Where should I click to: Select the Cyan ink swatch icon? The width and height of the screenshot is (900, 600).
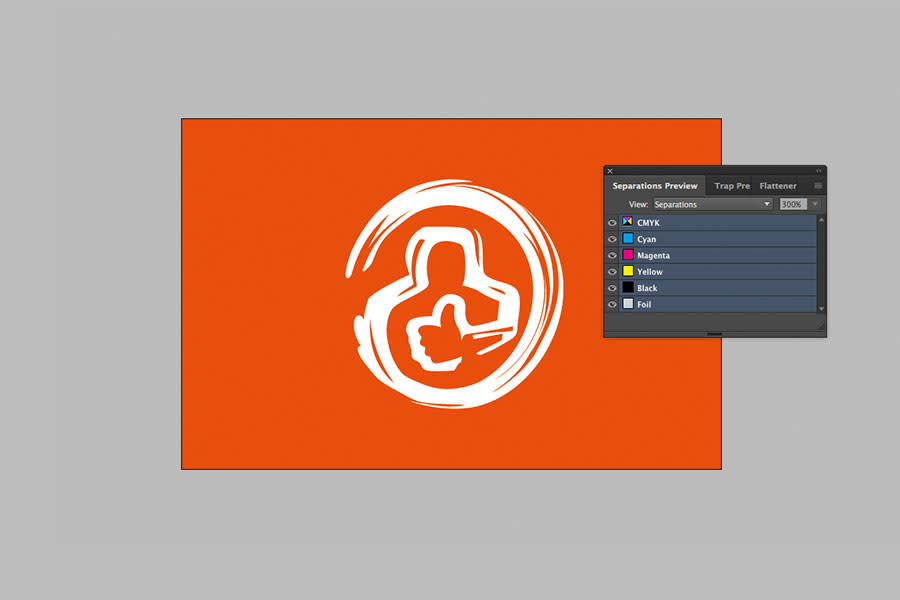(628, 239)
